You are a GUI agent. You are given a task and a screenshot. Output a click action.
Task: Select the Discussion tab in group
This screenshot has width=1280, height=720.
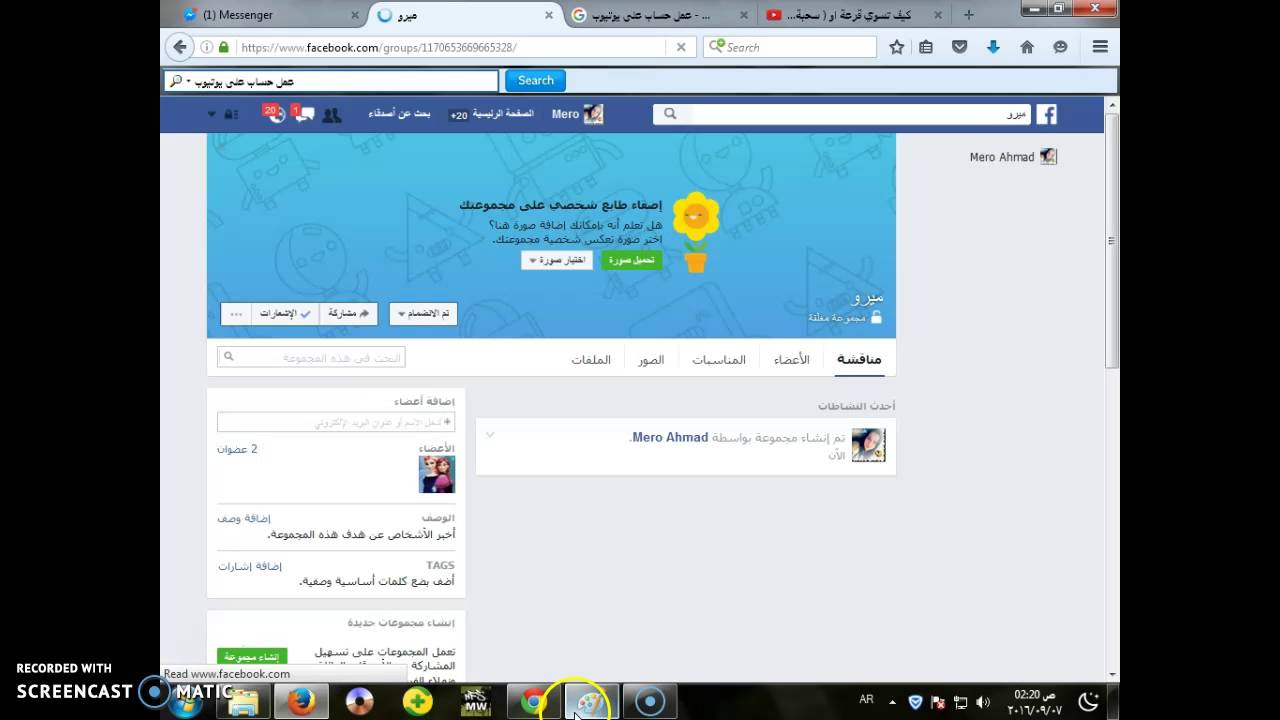pyautogui.click(x=859, y=359)
